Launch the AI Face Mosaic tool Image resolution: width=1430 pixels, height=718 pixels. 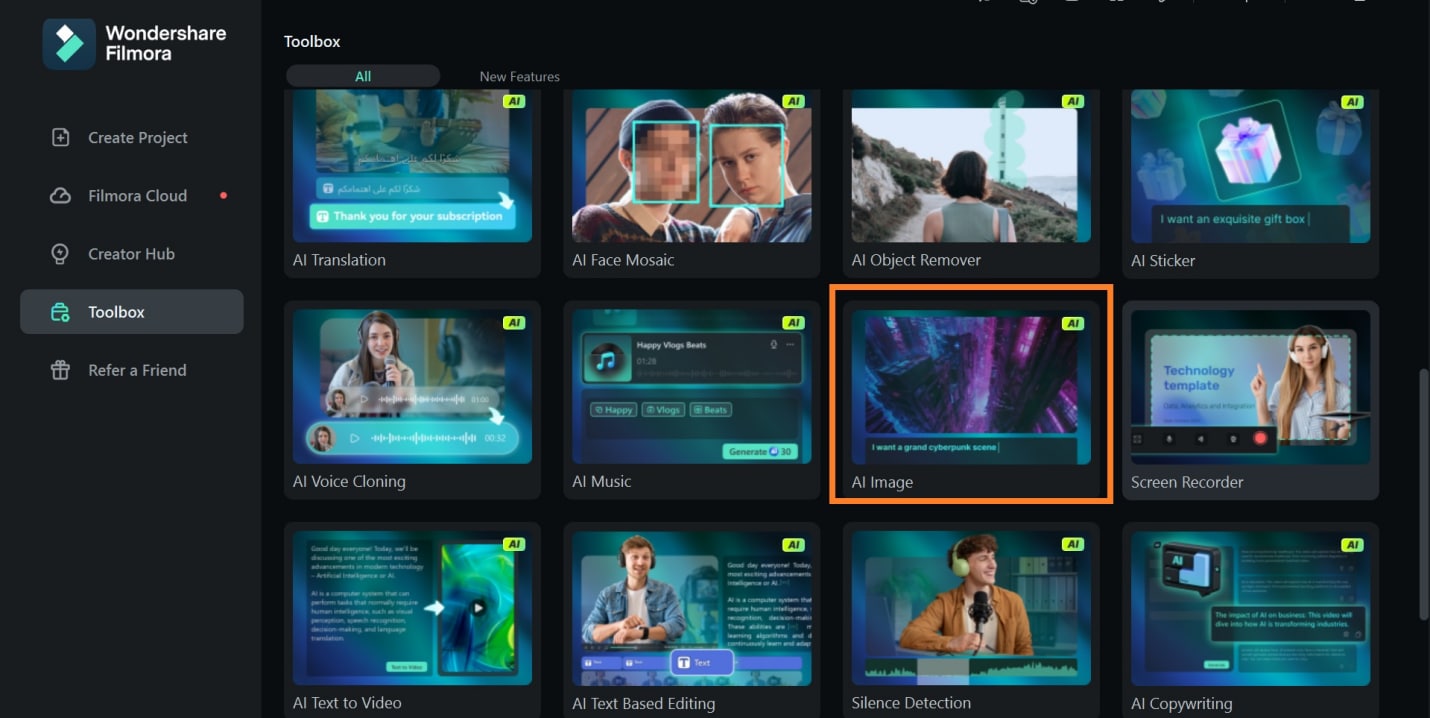(692, 183)
